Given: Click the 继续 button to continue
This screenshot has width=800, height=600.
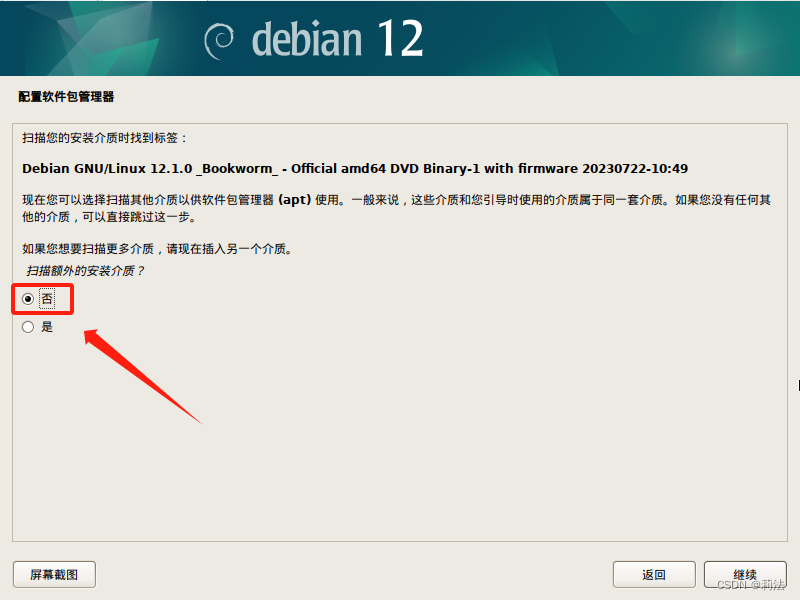Looking at the screenshot, I should 745,574.
